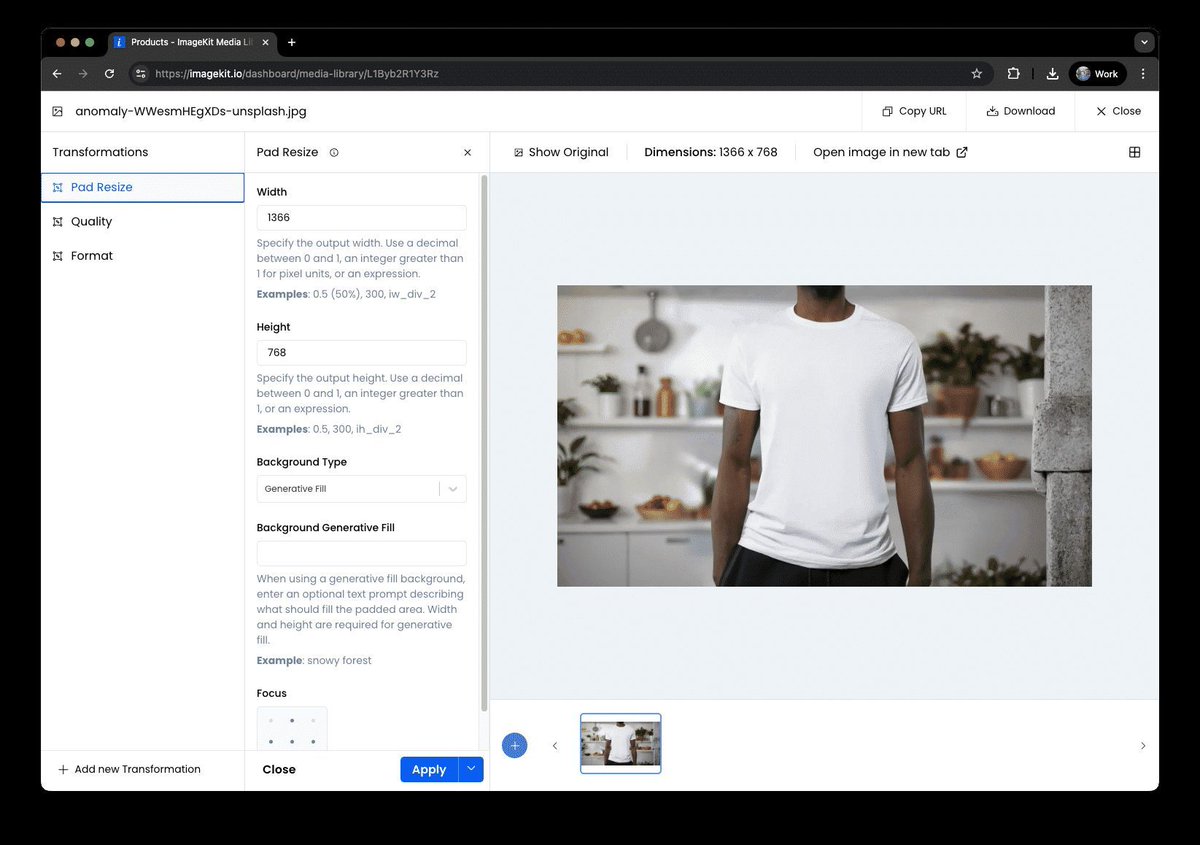Click the browser extensions puzzle icon

[x=1013, y=73]
